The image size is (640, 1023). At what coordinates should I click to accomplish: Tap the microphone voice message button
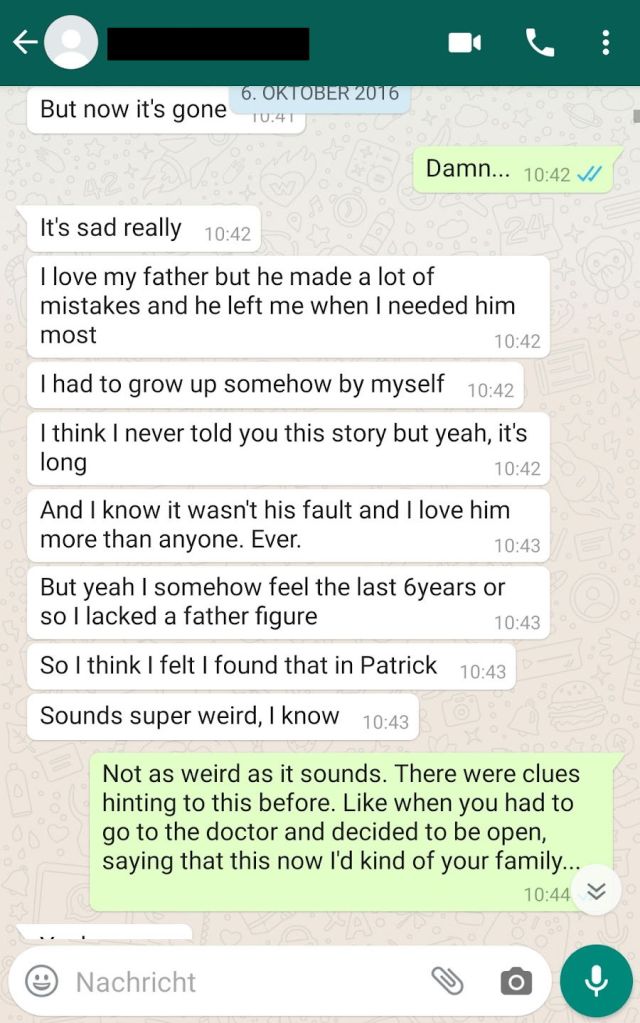596,981
